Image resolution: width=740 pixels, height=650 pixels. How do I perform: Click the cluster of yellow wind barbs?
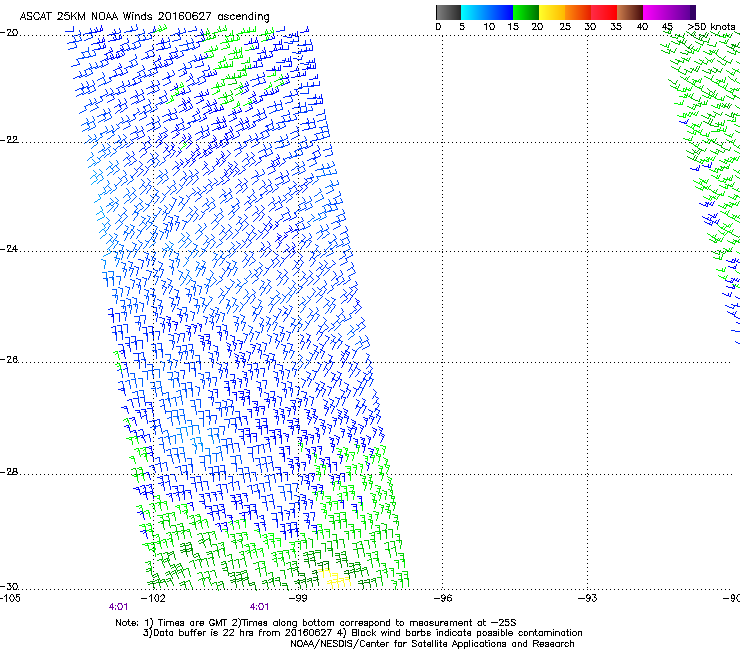[334, 579]
